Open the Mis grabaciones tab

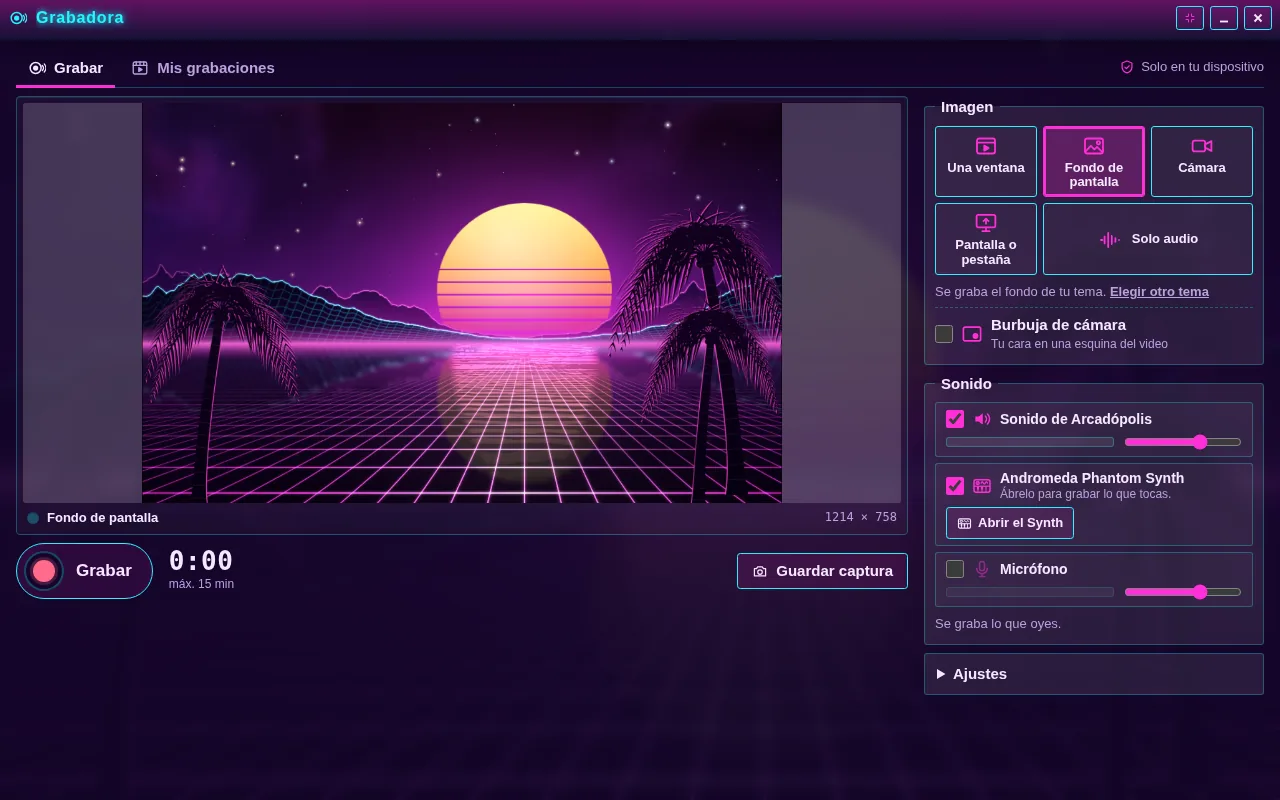coord(203,68)
